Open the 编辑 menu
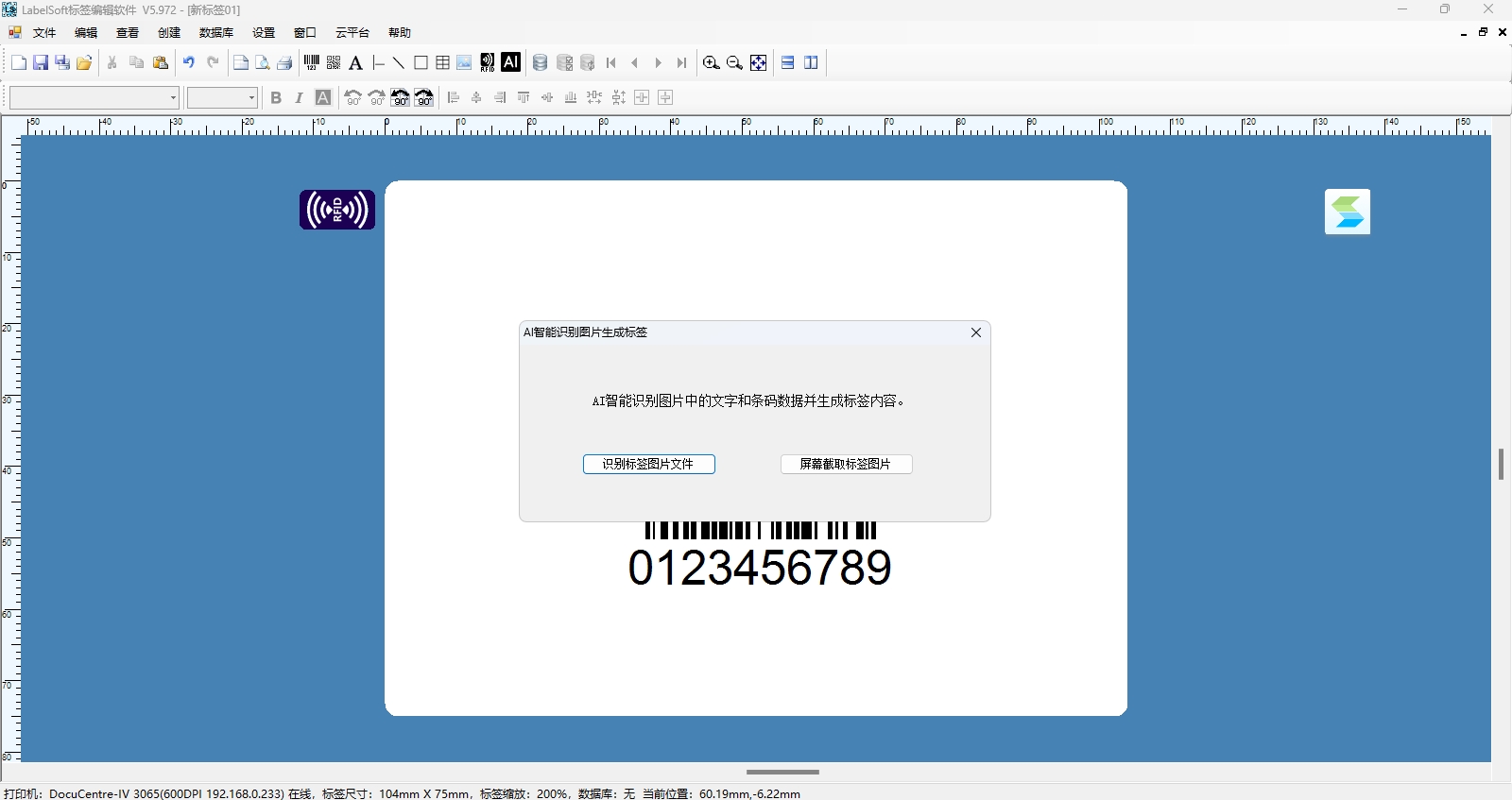This screenshot has width=1512, height=800. [x=86, y=32]
